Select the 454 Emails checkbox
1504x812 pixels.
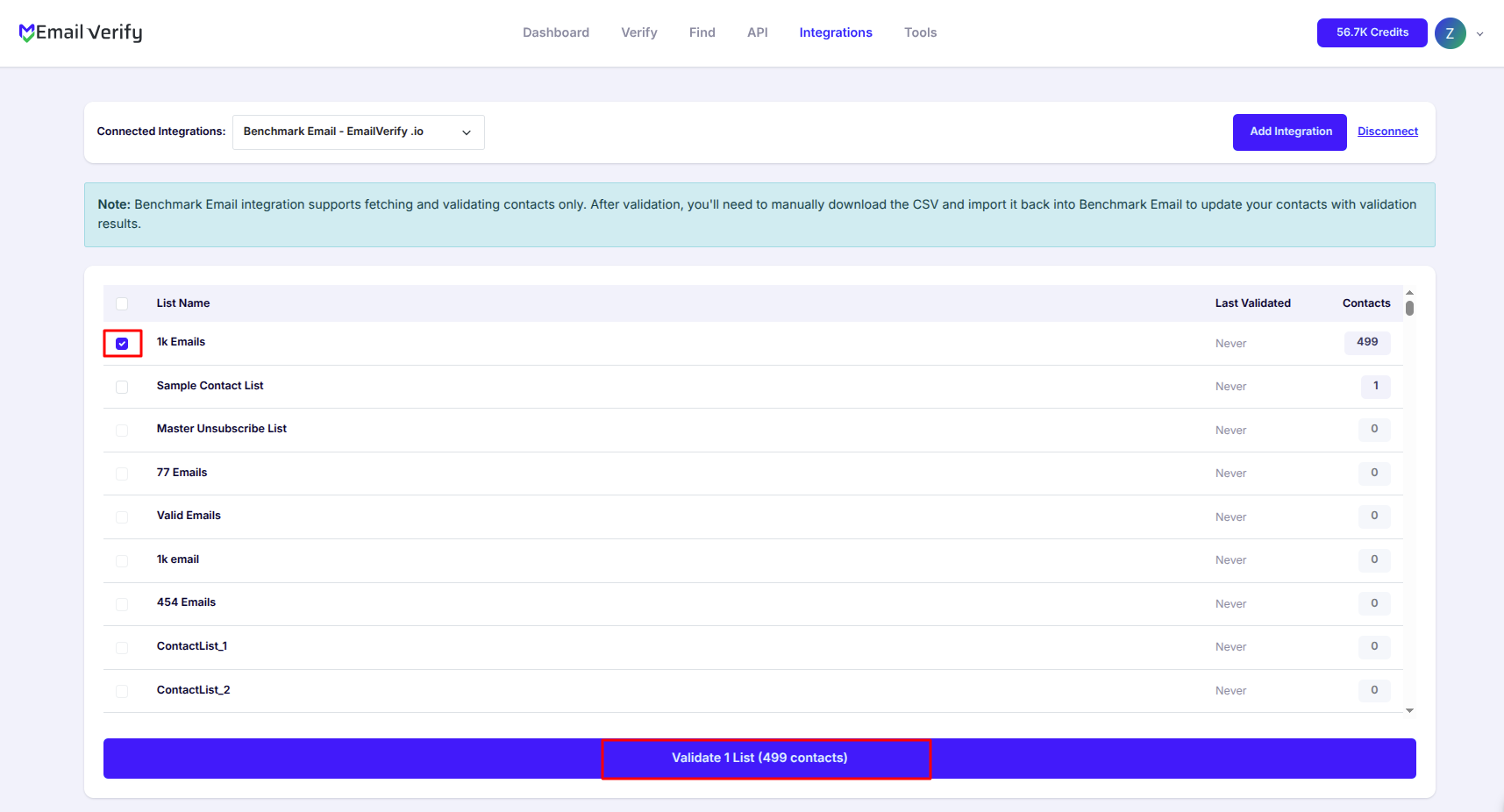click(122, 604)
